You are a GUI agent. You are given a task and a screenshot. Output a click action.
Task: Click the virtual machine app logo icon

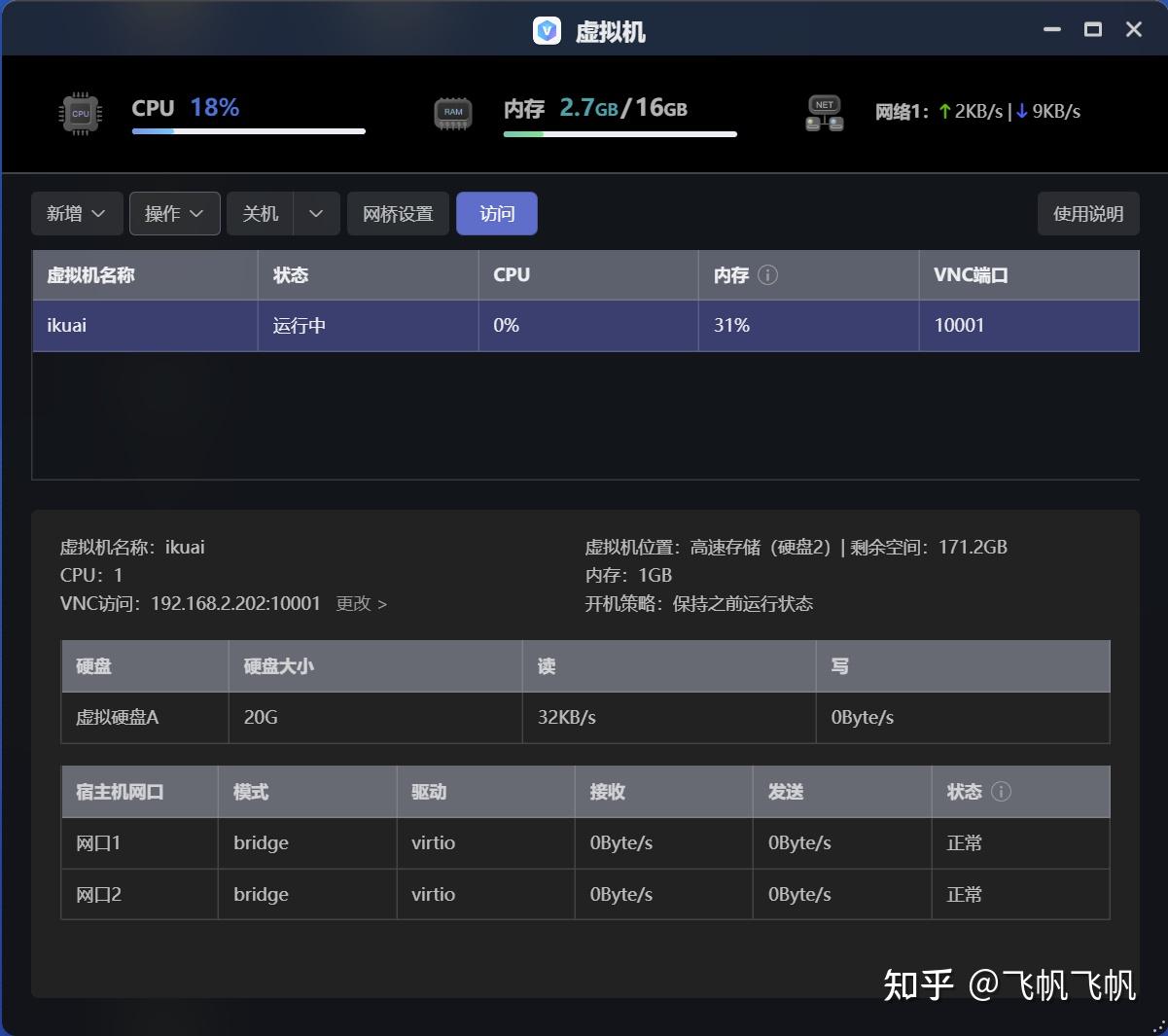[x=547, y=30]
